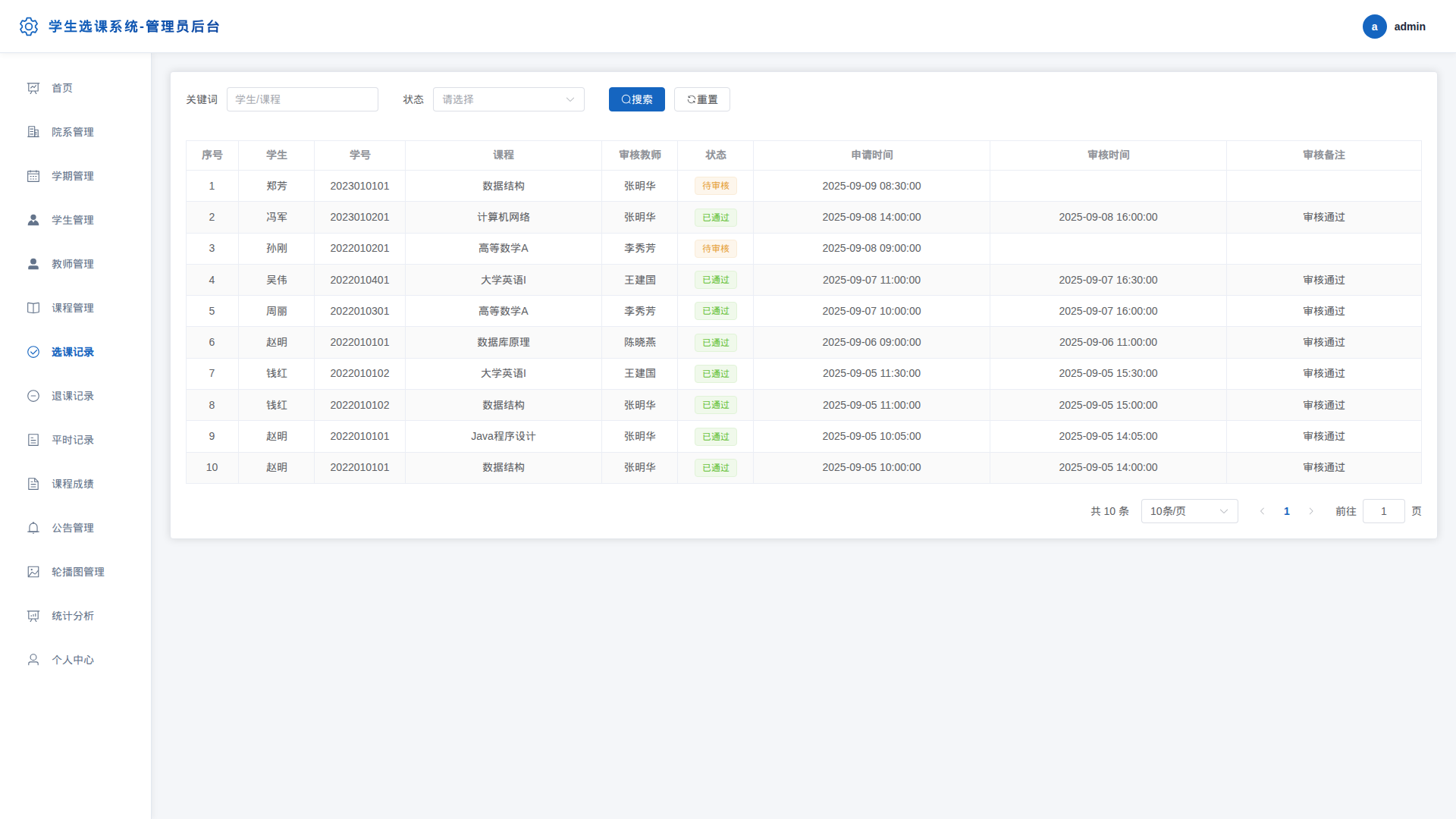
Task: Click the 课程成绩 file icon
Action: pyautogui.click(x=33, y=484)
